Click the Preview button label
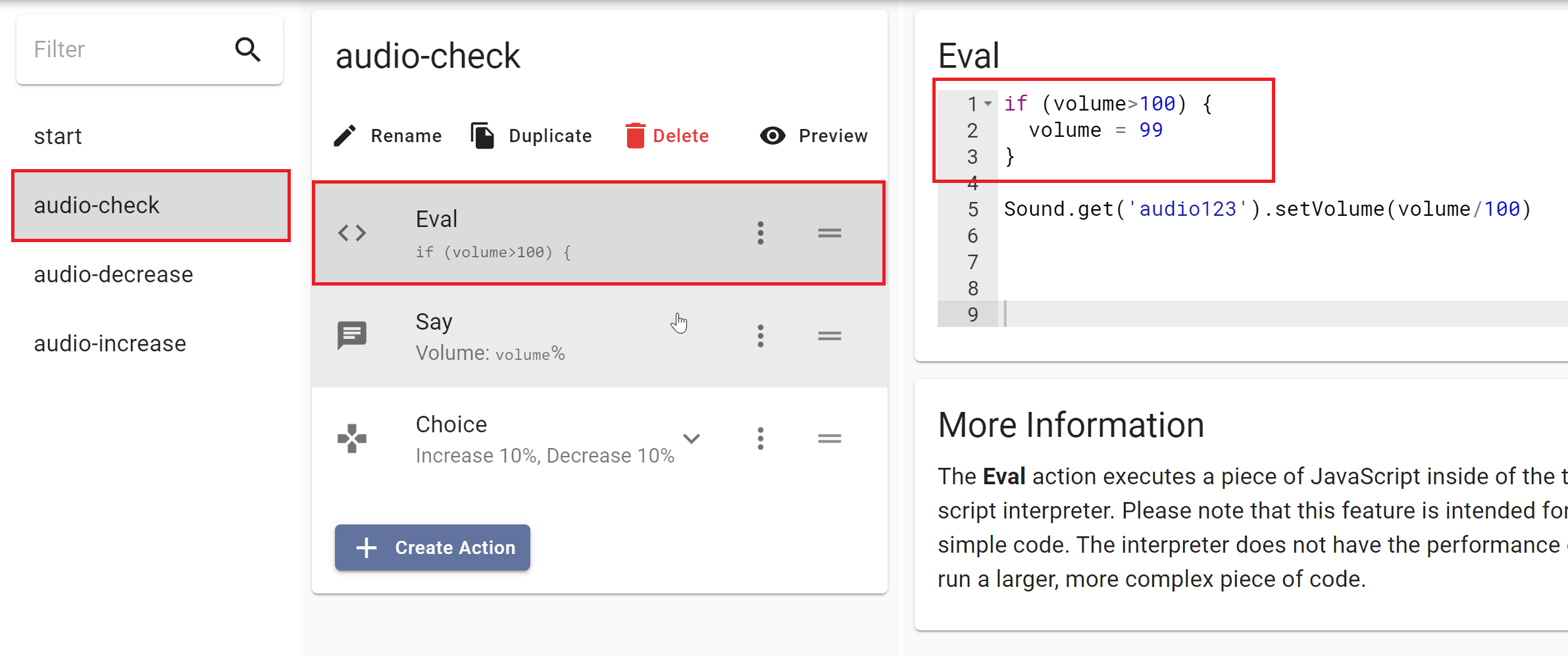Image resolution: width=1568 pixels, height=656 pixels. 833,136
